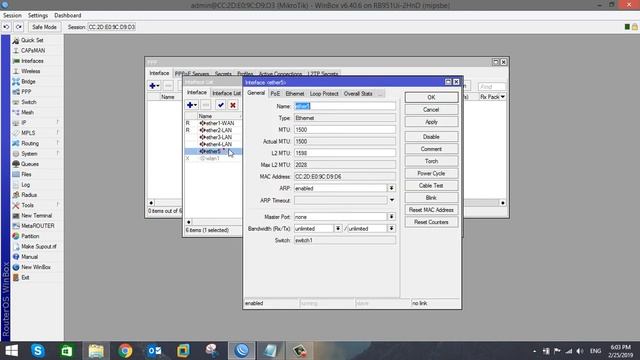Click the Blink button
640x360 pixels.
click(x=431, y=198)
